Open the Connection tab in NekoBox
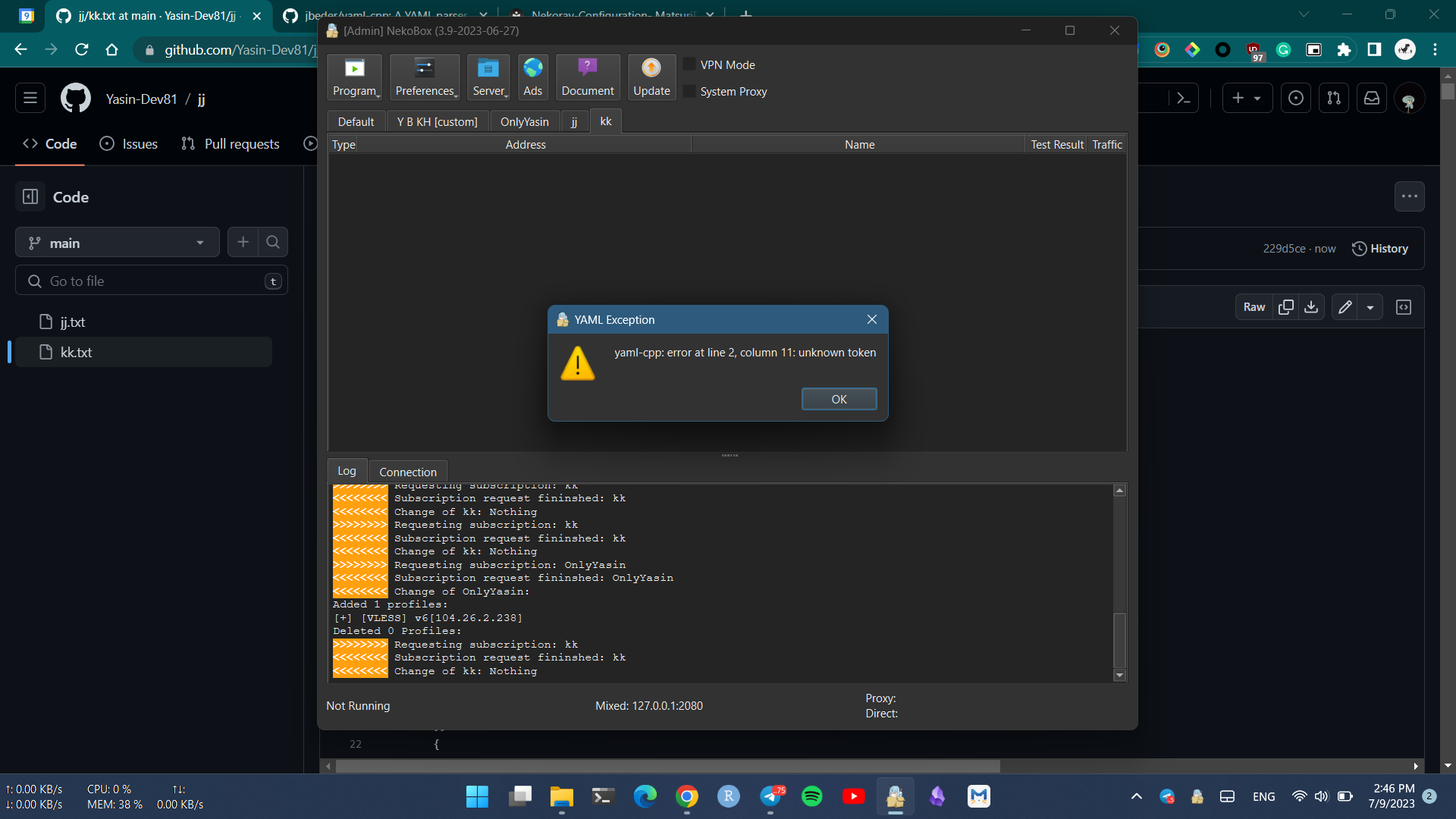This screenshot has height=819, width=1456. click(407, 471)
